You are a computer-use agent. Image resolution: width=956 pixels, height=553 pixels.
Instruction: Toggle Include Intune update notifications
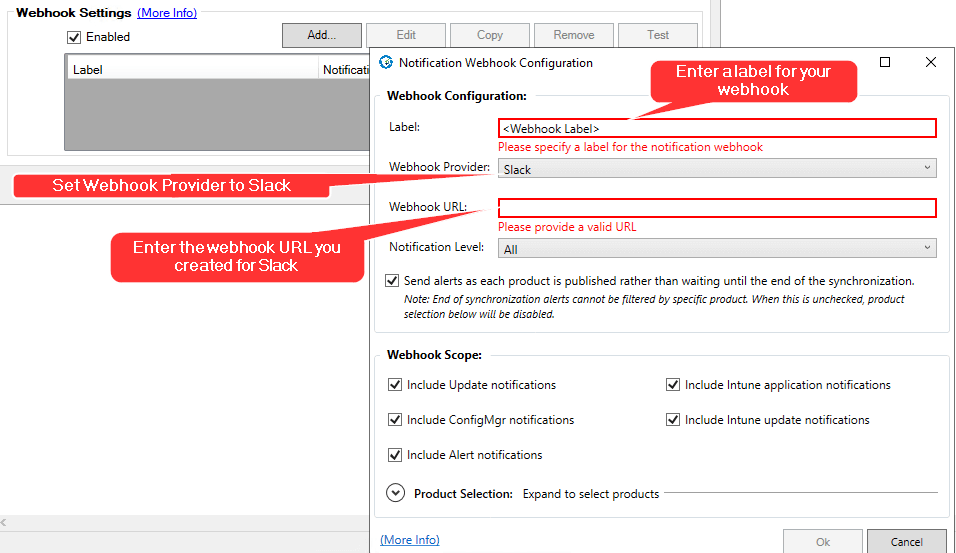pos(672,419)
